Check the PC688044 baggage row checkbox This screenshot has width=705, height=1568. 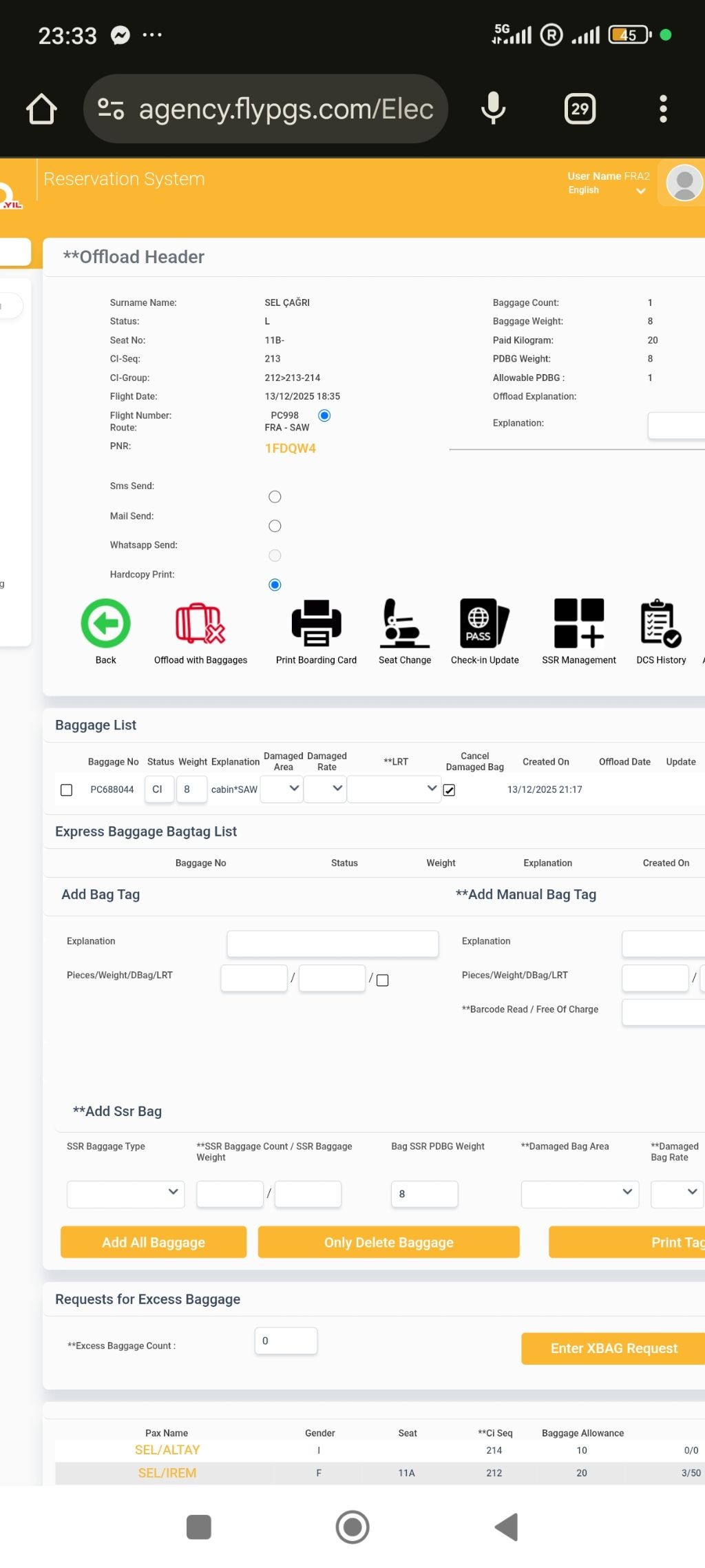pos(67,790)
